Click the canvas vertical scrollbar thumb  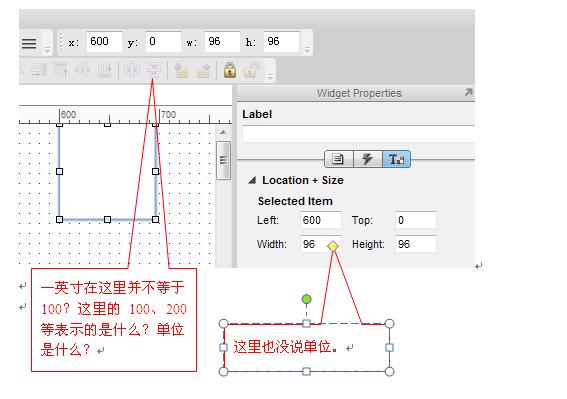(x=223, y=160)
